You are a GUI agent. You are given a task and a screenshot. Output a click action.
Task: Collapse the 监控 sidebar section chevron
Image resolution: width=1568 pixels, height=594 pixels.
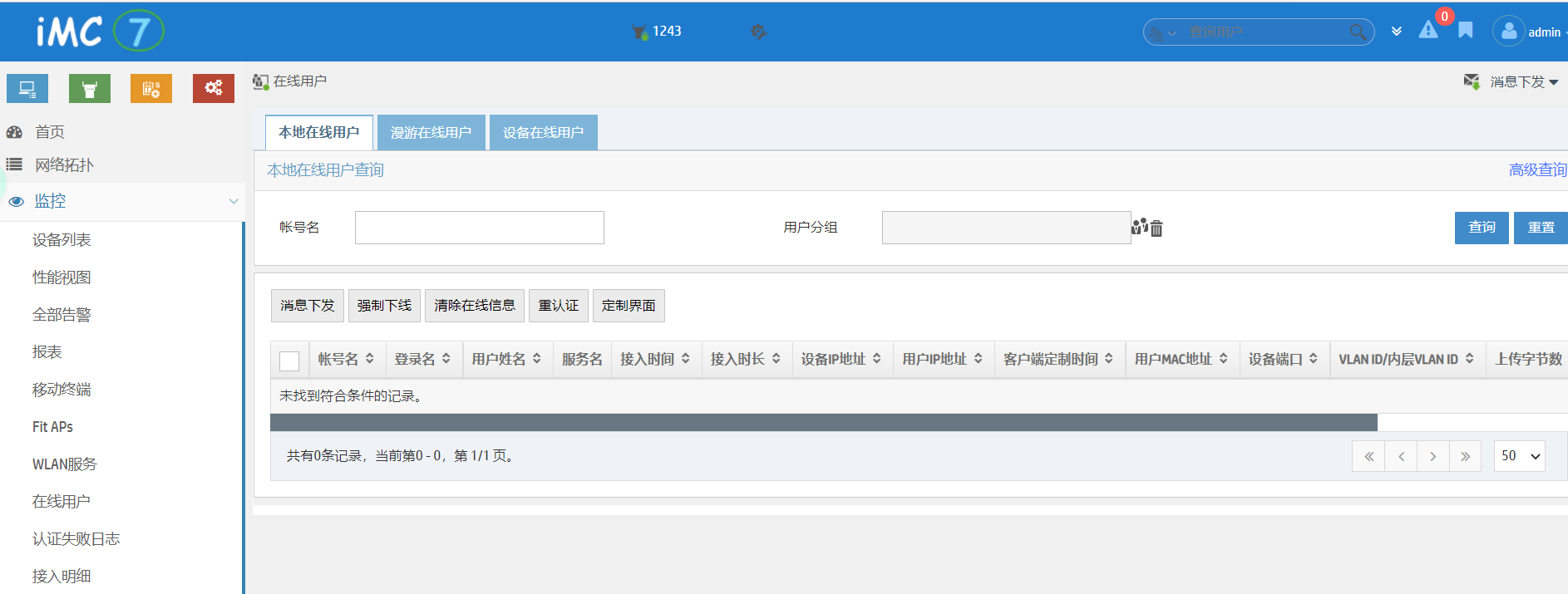[234, 201]
